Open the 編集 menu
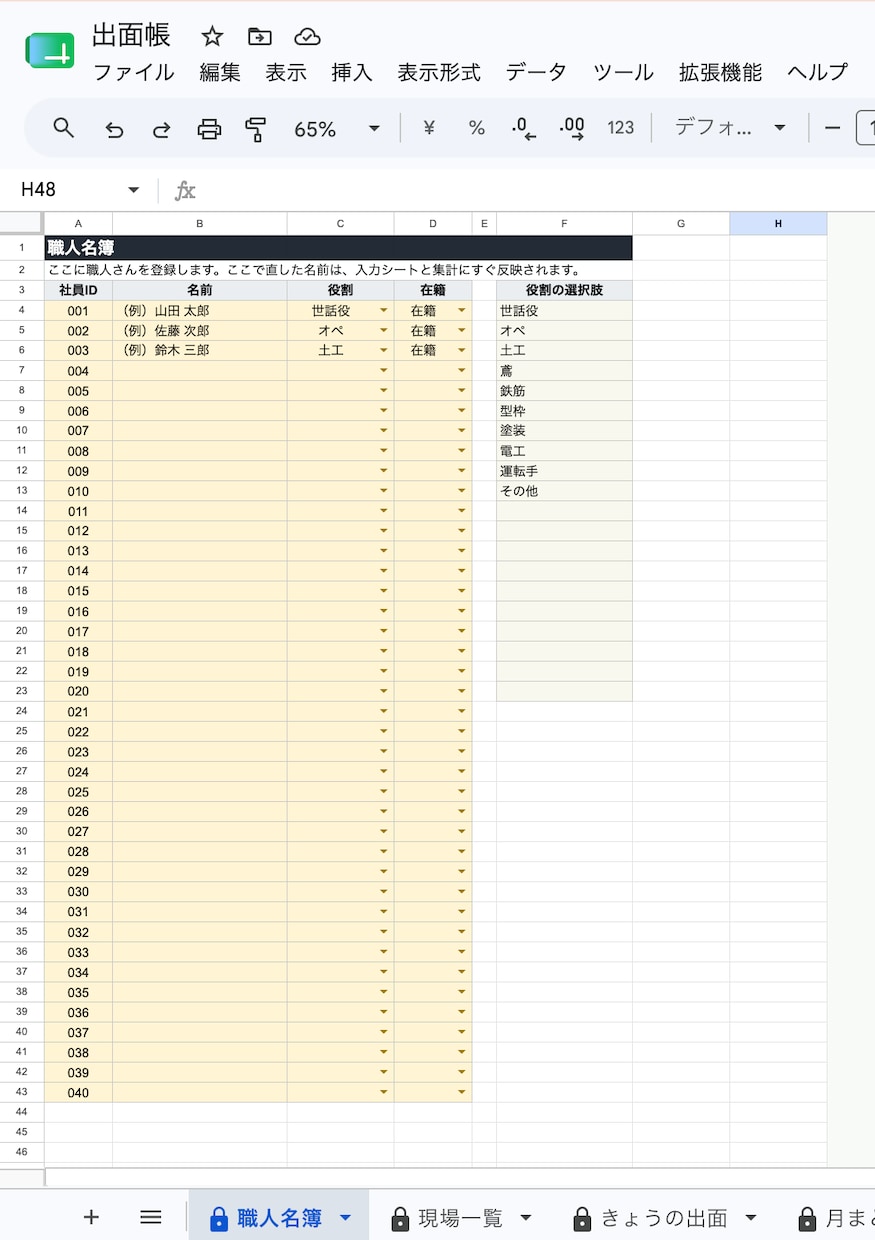 220,73
